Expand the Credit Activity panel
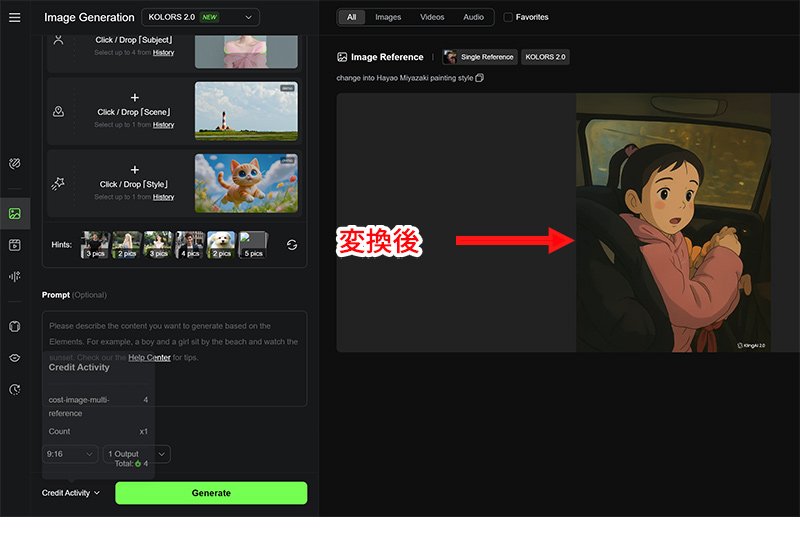This screenshot has height=537, width=800. [71, 493]
